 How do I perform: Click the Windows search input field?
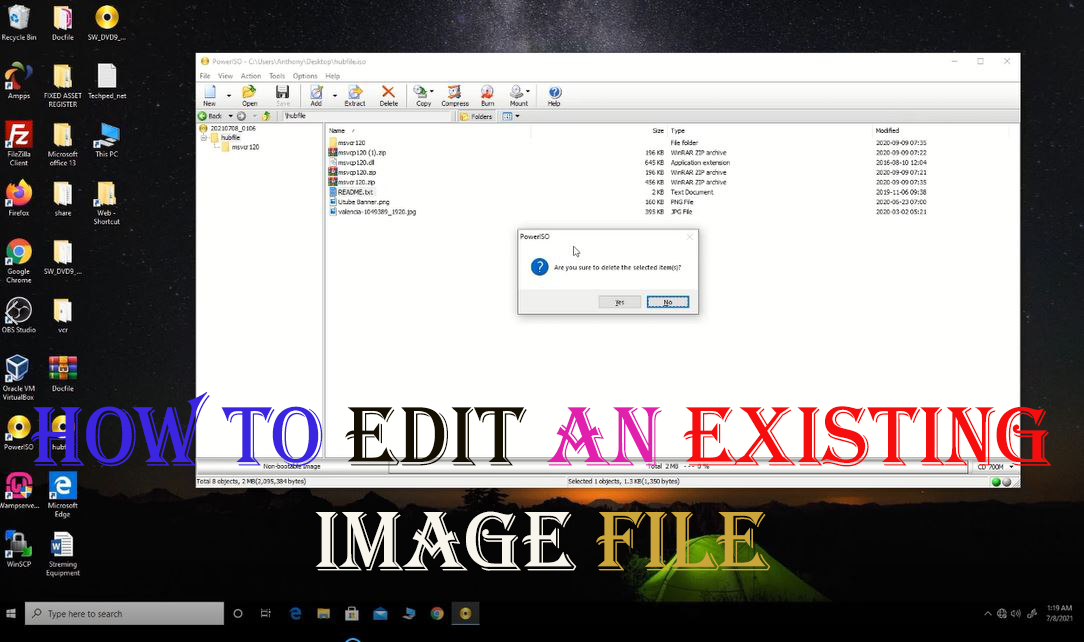pyautogui.click(x=124, y=613)
